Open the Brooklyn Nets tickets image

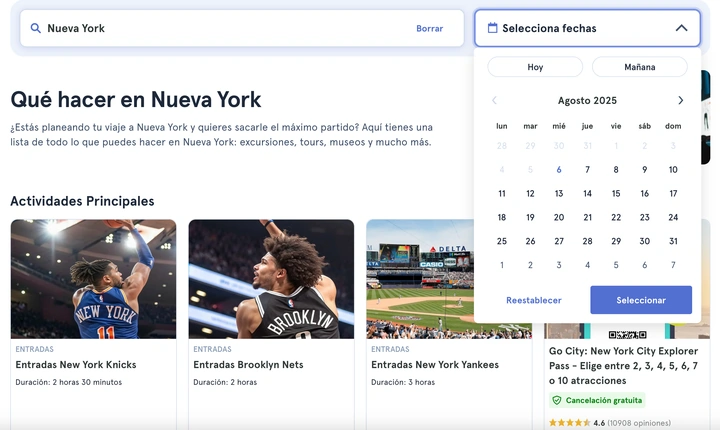271,279
